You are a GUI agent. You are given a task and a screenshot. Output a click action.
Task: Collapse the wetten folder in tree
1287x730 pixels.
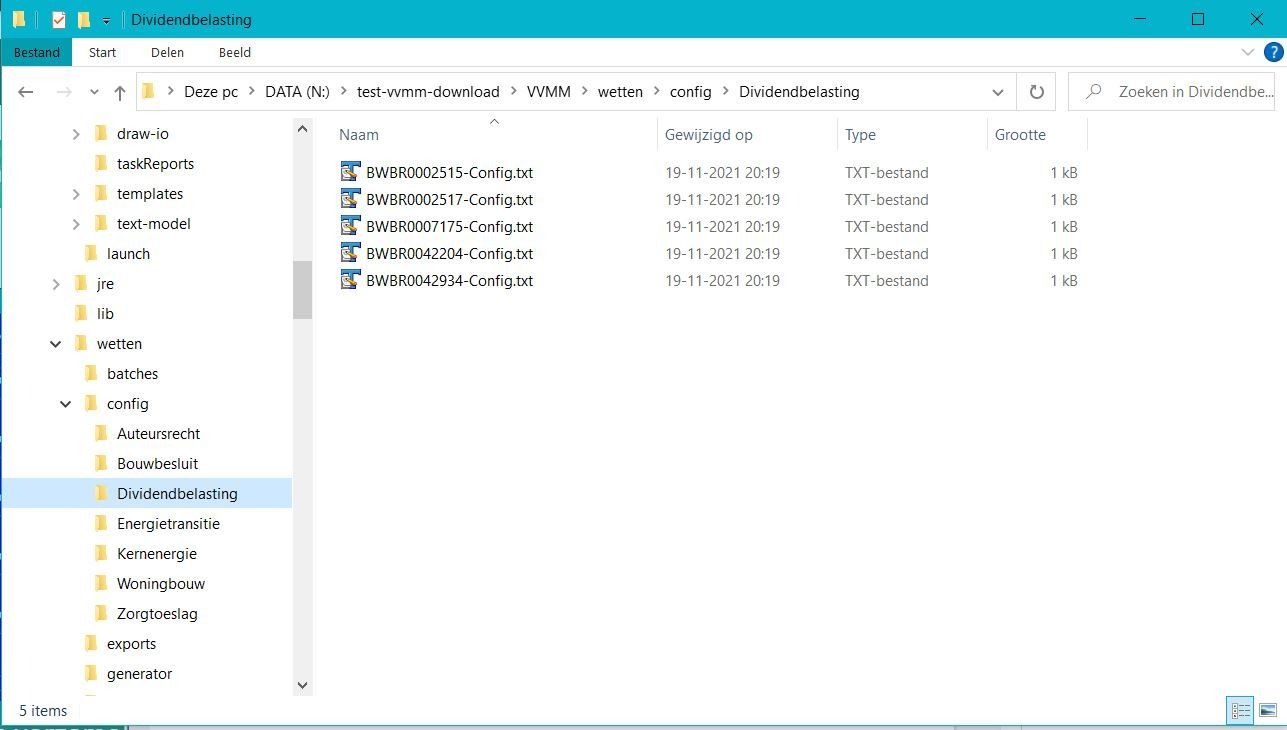point(56,344)
